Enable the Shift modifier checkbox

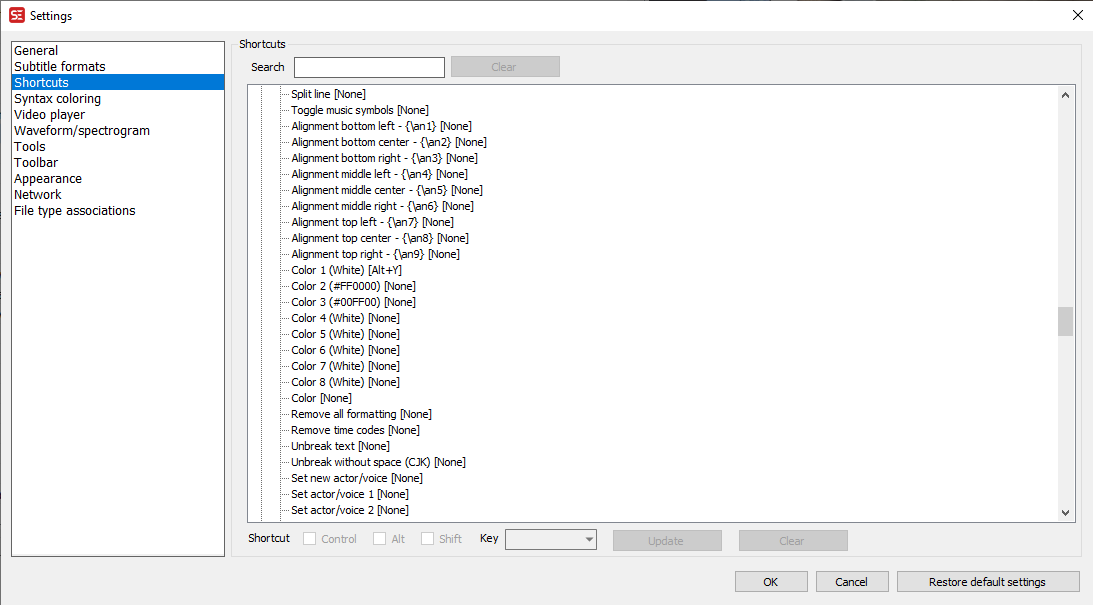coord(425,538)
